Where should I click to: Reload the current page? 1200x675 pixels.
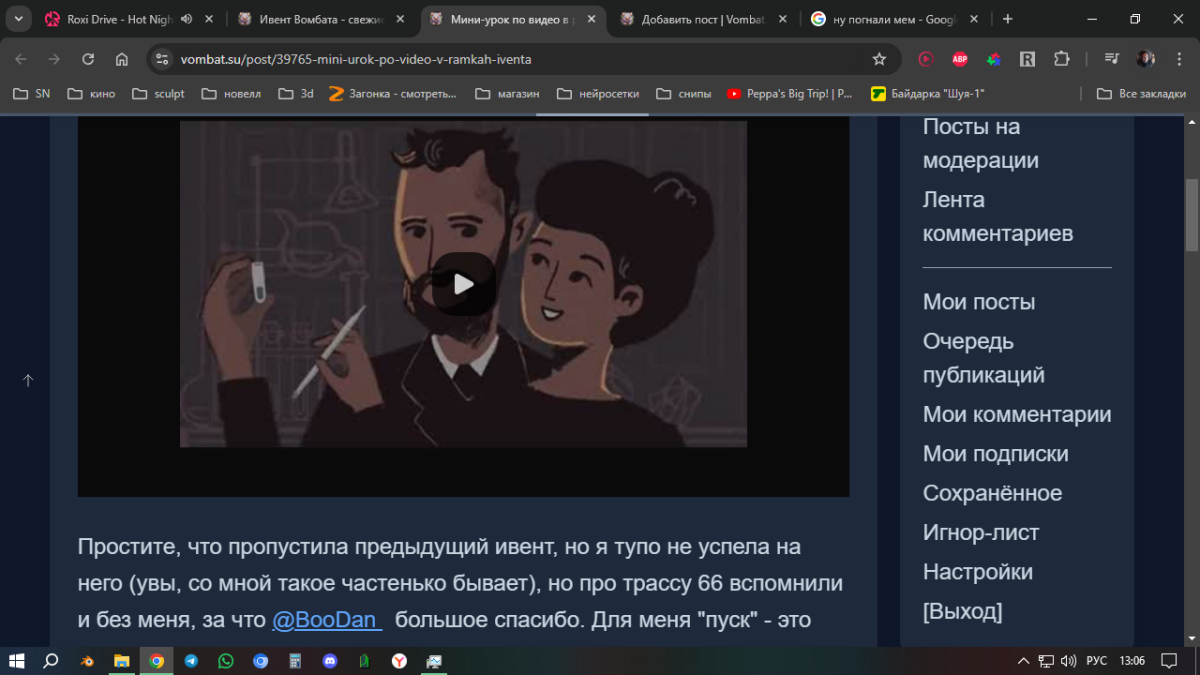88,59
